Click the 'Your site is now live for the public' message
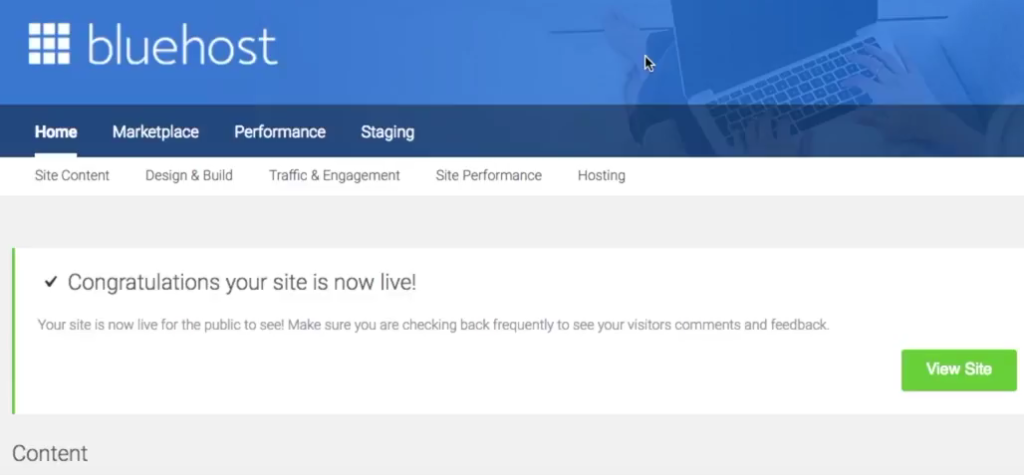 tap(433, 325)
